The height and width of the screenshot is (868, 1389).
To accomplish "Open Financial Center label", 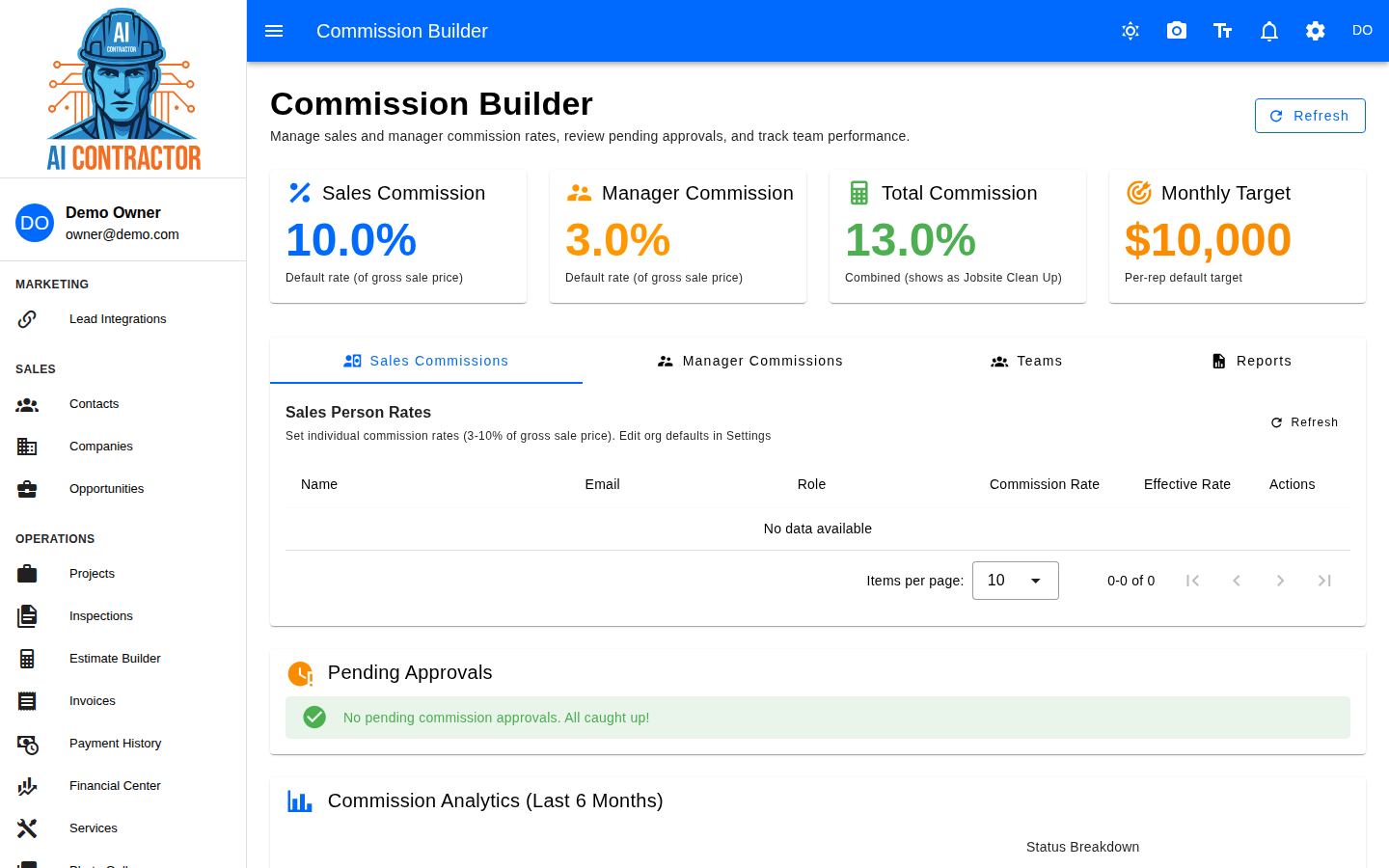I will coord(115,786).
